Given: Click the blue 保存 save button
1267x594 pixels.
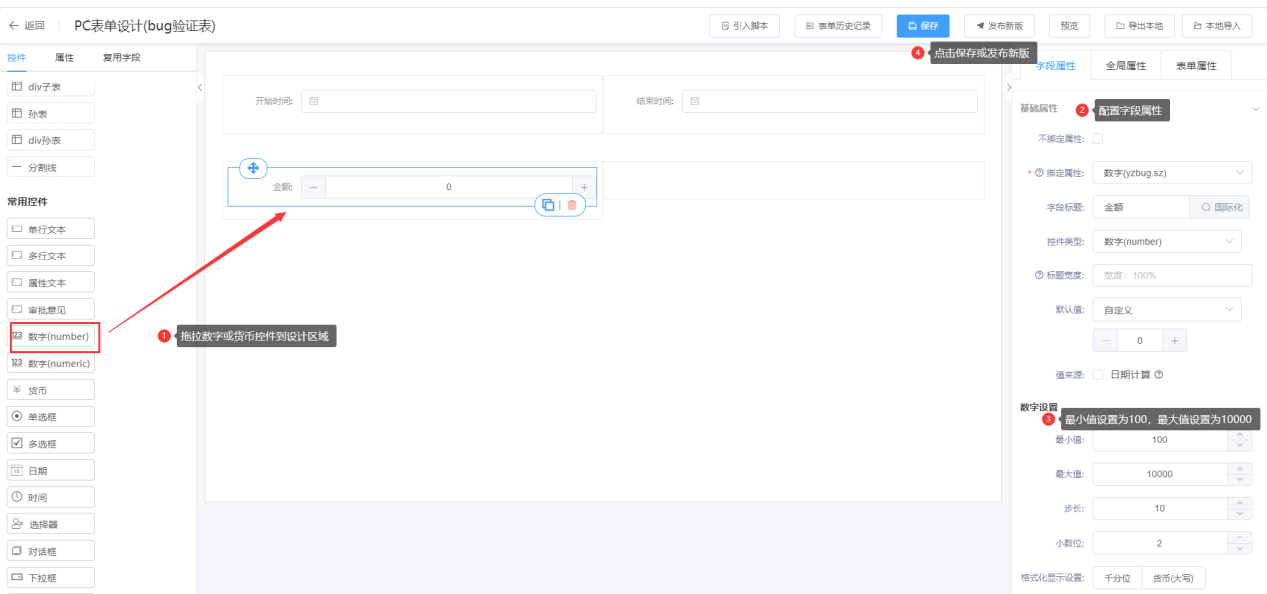Looking at the screenshot, I should (923, 26).
